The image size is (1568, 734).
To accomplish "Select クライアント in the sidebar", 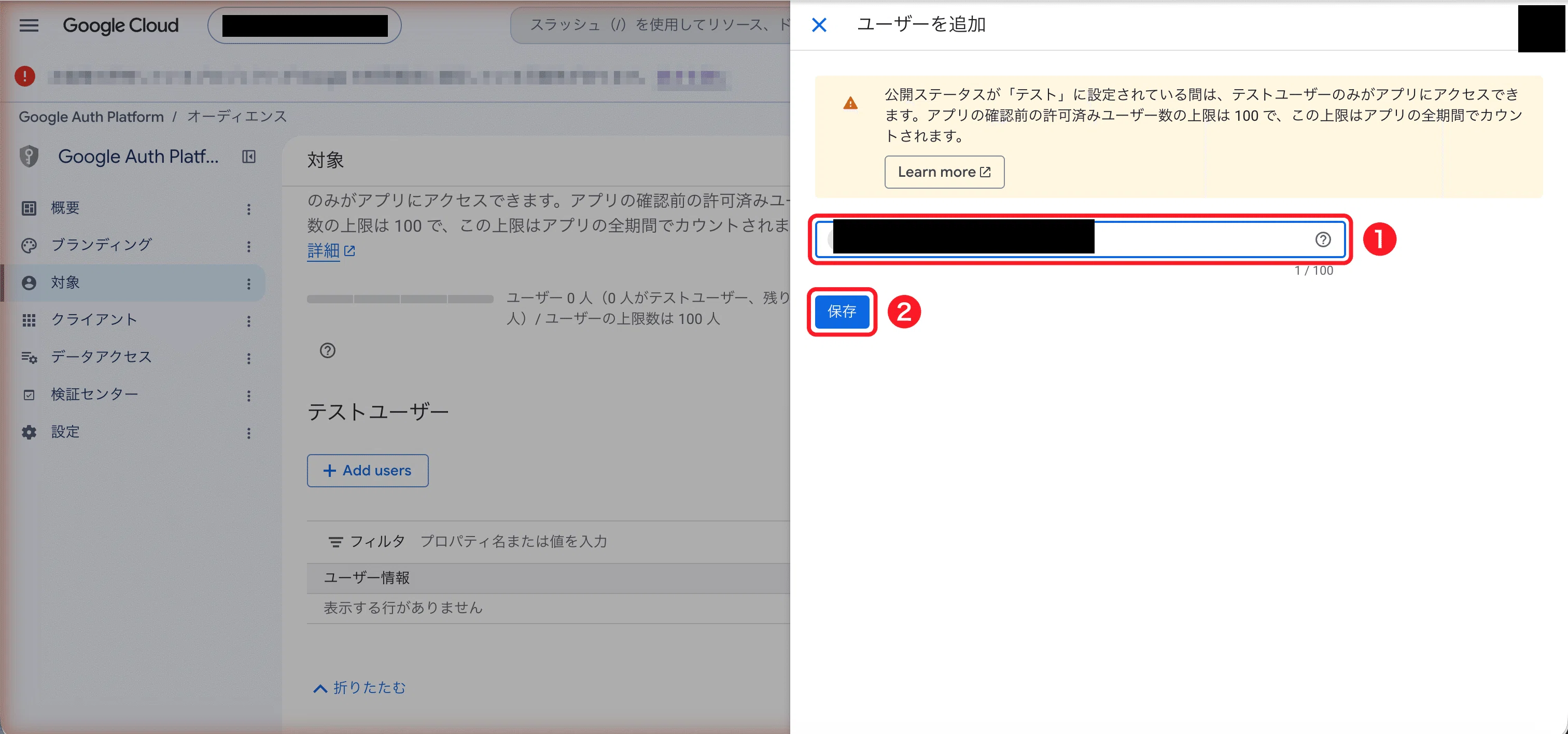I will click(133, 320).
